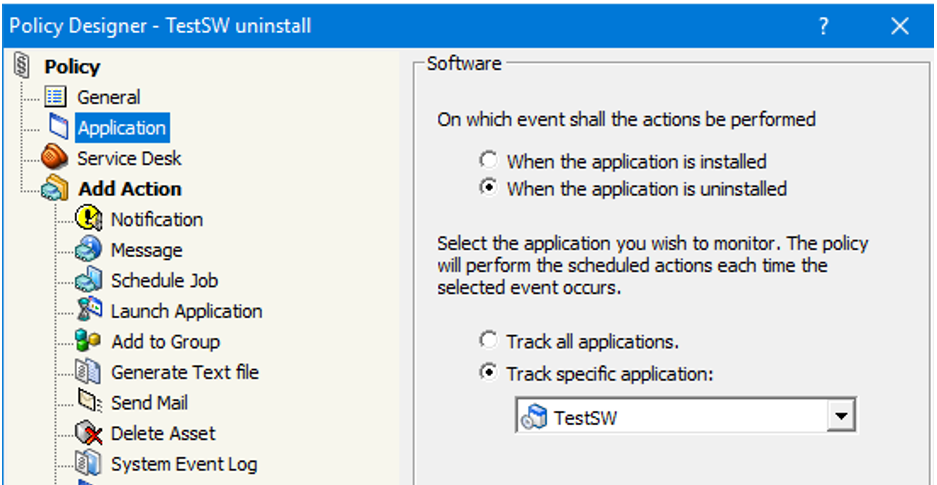This screenshot has width=937, height=485.
Task: Enable 'Track all applications' radio button
Action: point(488,341)
